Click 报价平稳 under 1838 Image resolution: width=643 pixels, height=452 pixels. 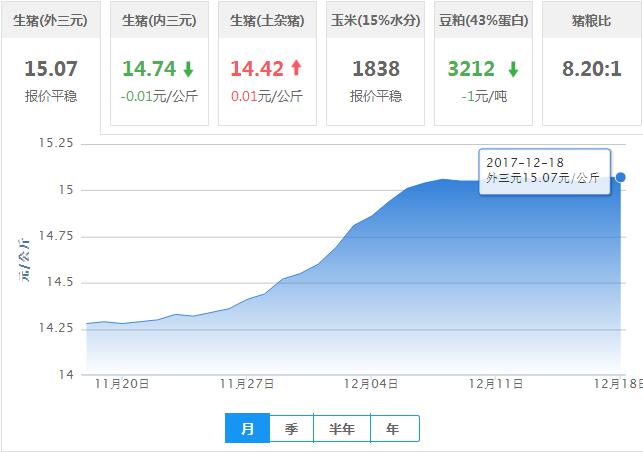point(376,96)
